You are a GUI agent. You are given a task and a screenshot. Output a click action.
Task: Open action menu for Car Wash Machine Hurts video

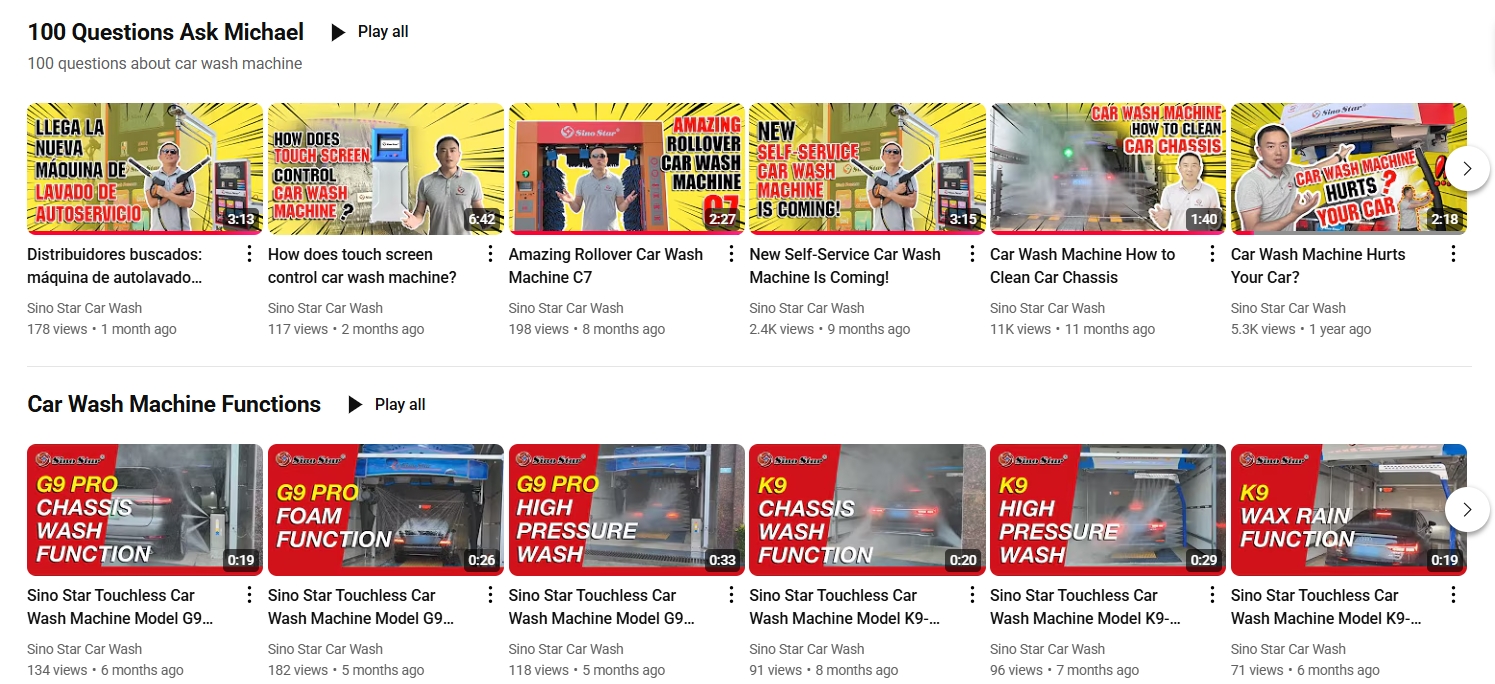tap(1453, 254)
